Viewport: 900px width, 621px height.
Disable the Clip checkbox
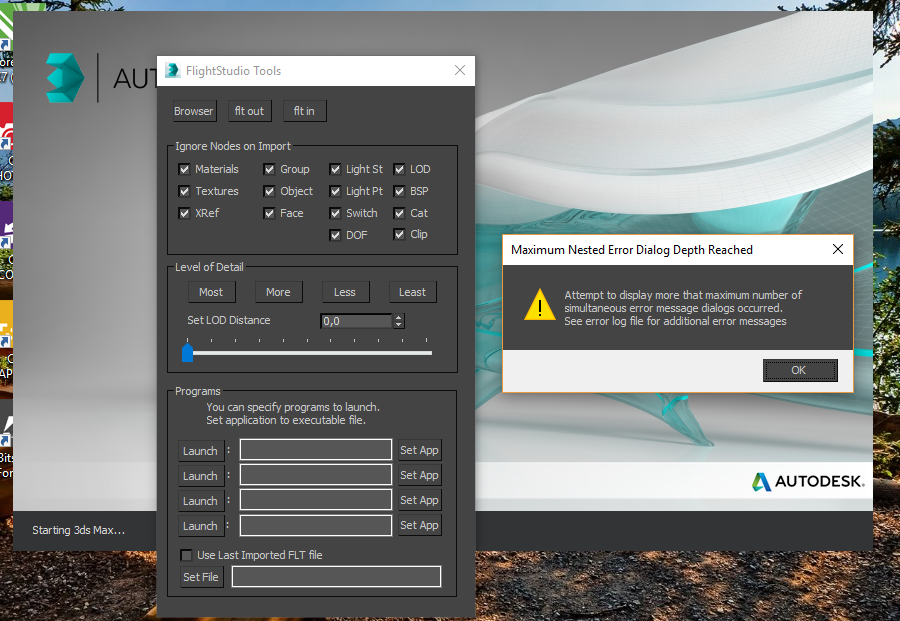point(397,234)
